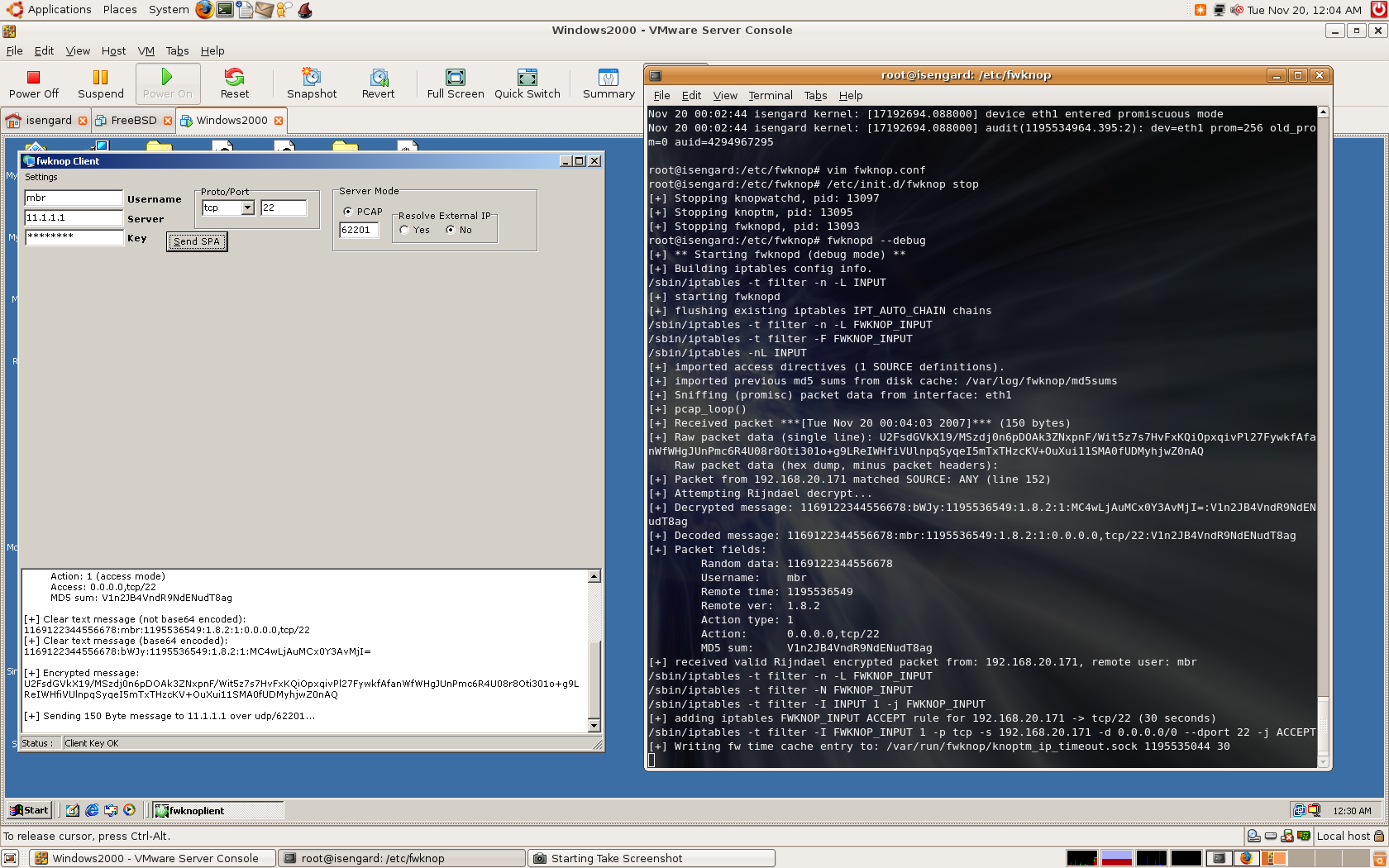Click the fwknop log scroll-up arrow
The width and height of the screenshot is (1389, 868).
[594, 576]
